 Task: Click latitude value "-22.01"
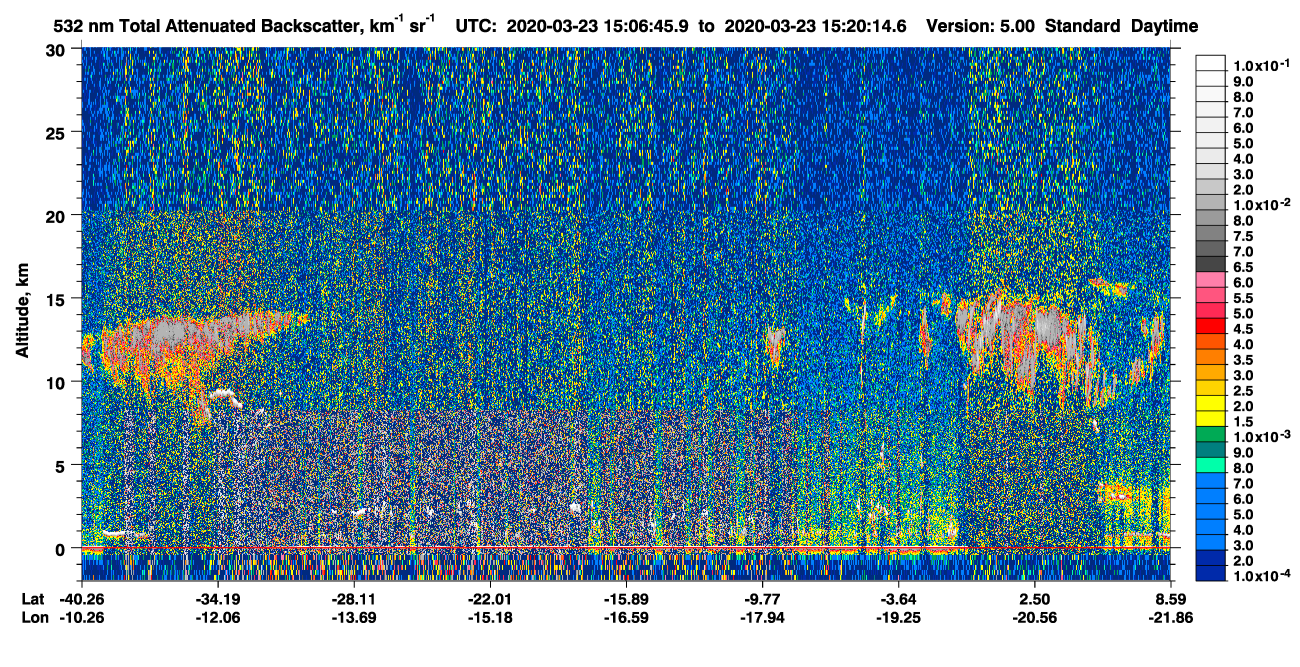[490, 599]
